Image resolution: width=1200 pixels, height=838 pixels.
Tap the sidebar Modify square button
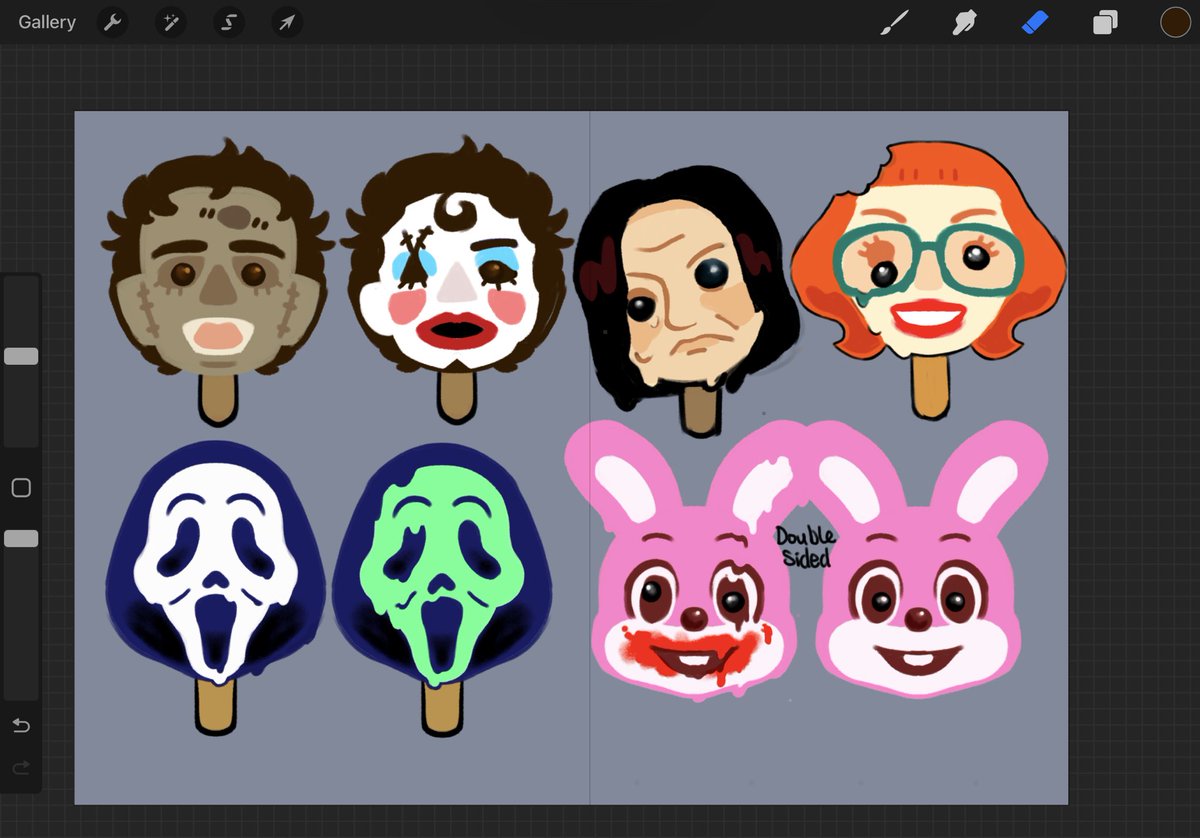tap(21, 488)
